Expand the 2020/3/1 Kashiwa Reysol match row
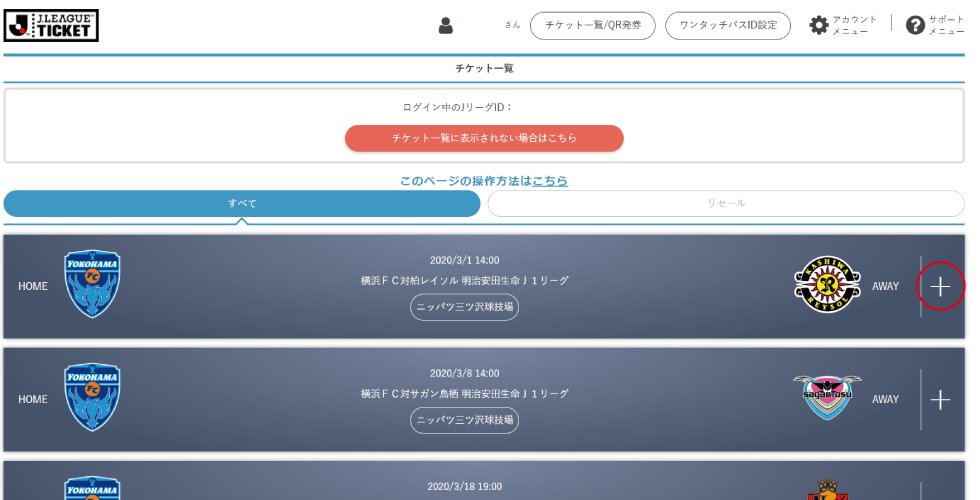This screenshot has height=500, width=980. (x=940, y=286)
